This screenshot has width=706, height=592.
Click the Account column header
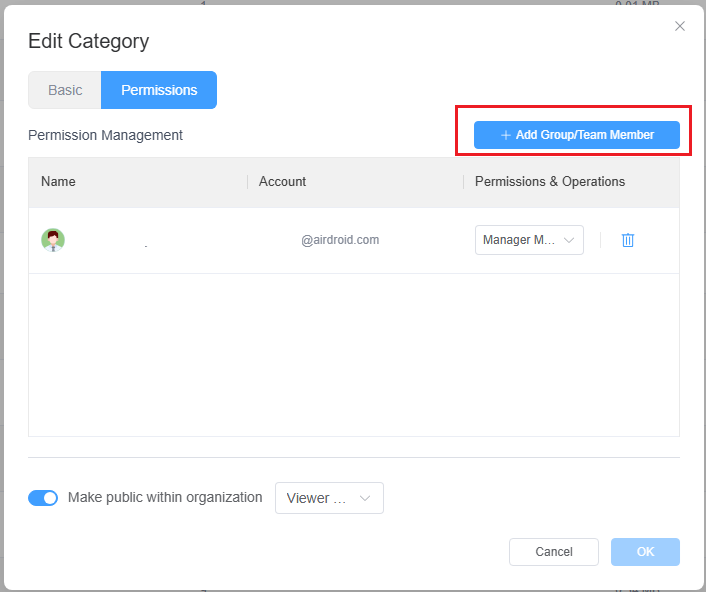click(282, 182)
